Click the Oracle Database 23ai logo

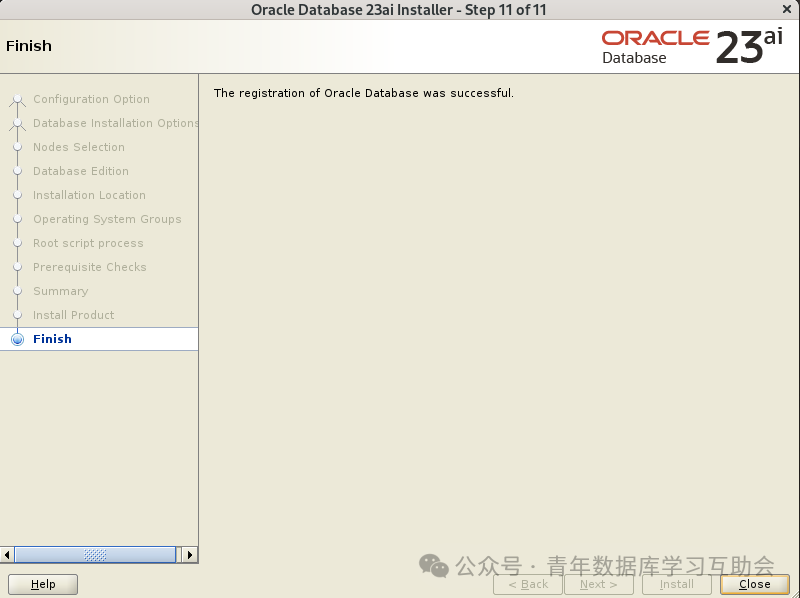click(x=692, y=47)
